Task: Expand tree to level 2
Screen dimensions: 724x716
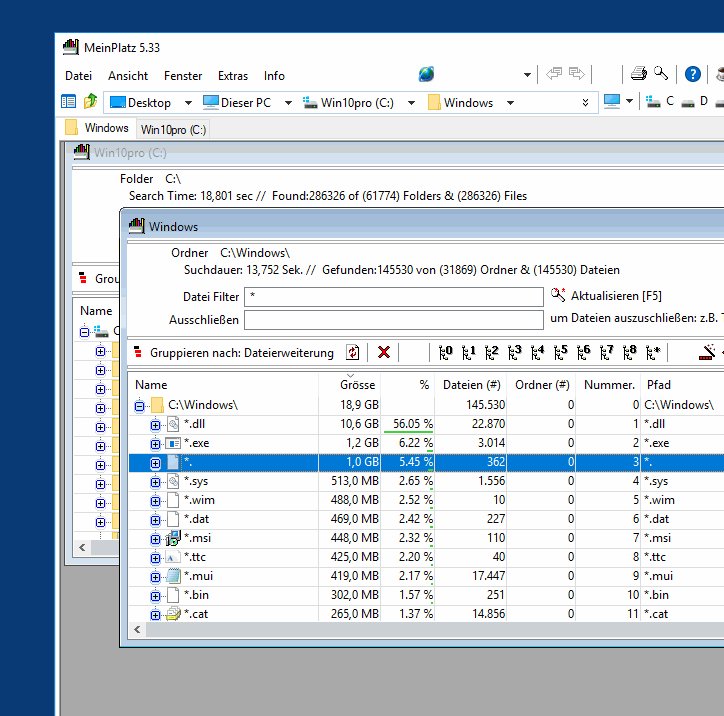Action: (x=492, y=353)
